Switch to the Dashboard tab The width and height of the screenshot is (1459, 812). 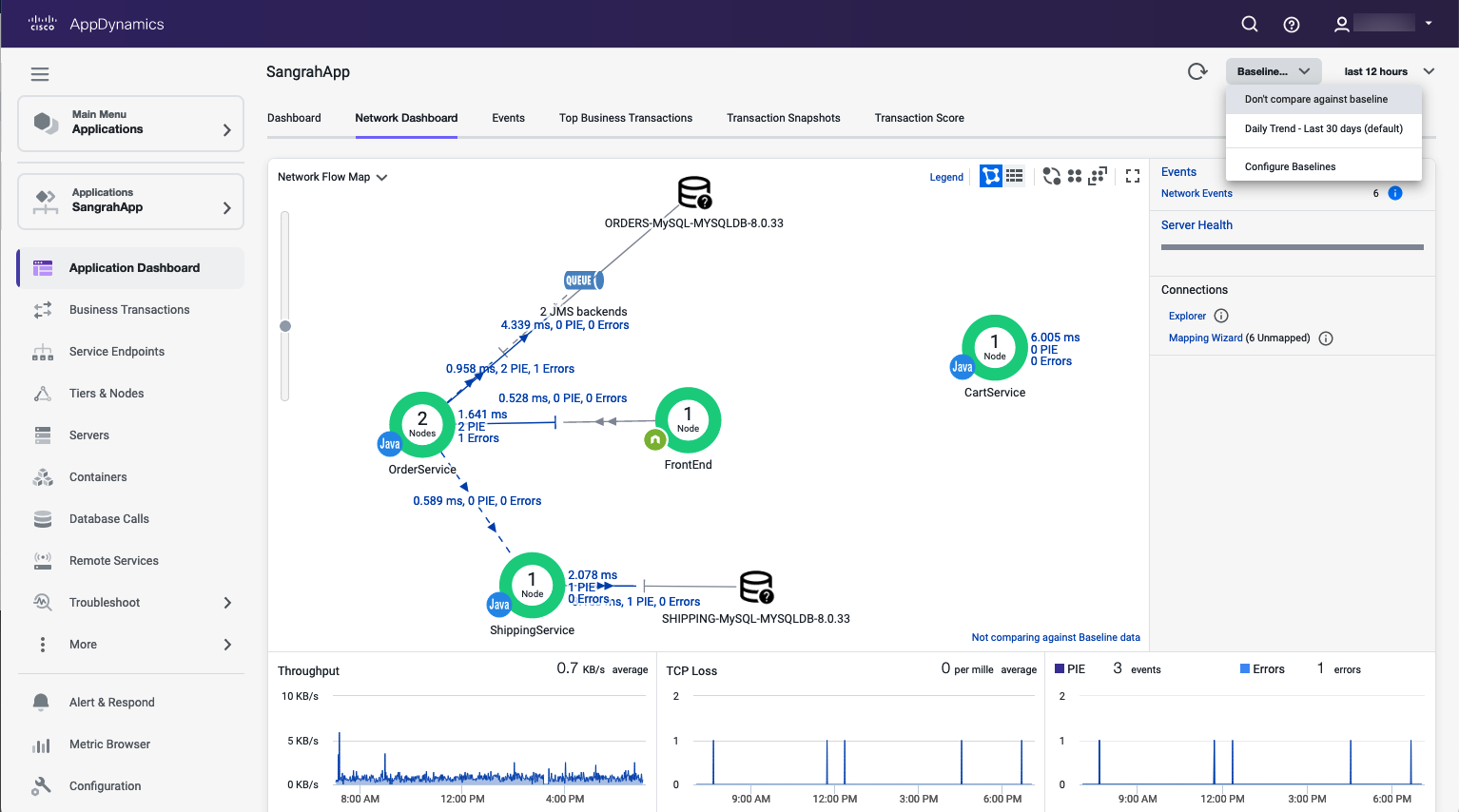coord(294,118)
